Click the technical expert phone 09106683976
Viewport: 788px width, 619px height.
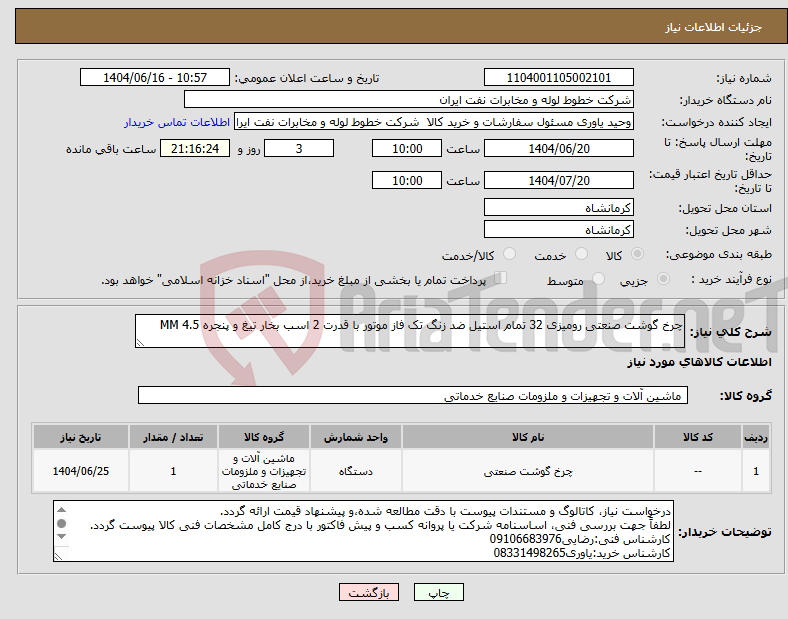point(525,540)
